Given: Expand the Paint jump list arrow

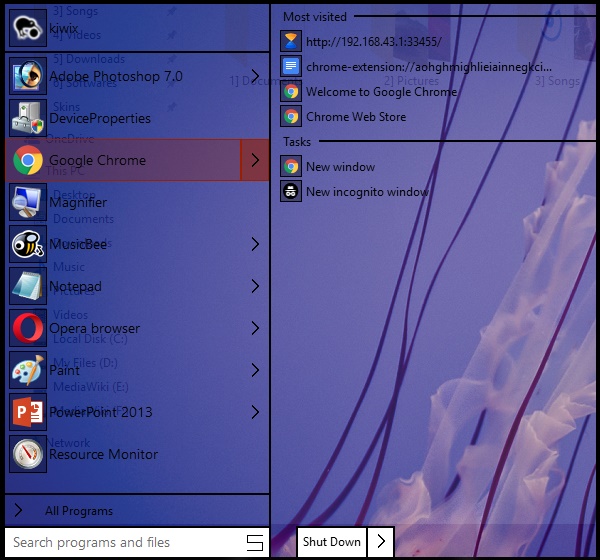Looking at the screenshot, I should click(x=255, y=370).
